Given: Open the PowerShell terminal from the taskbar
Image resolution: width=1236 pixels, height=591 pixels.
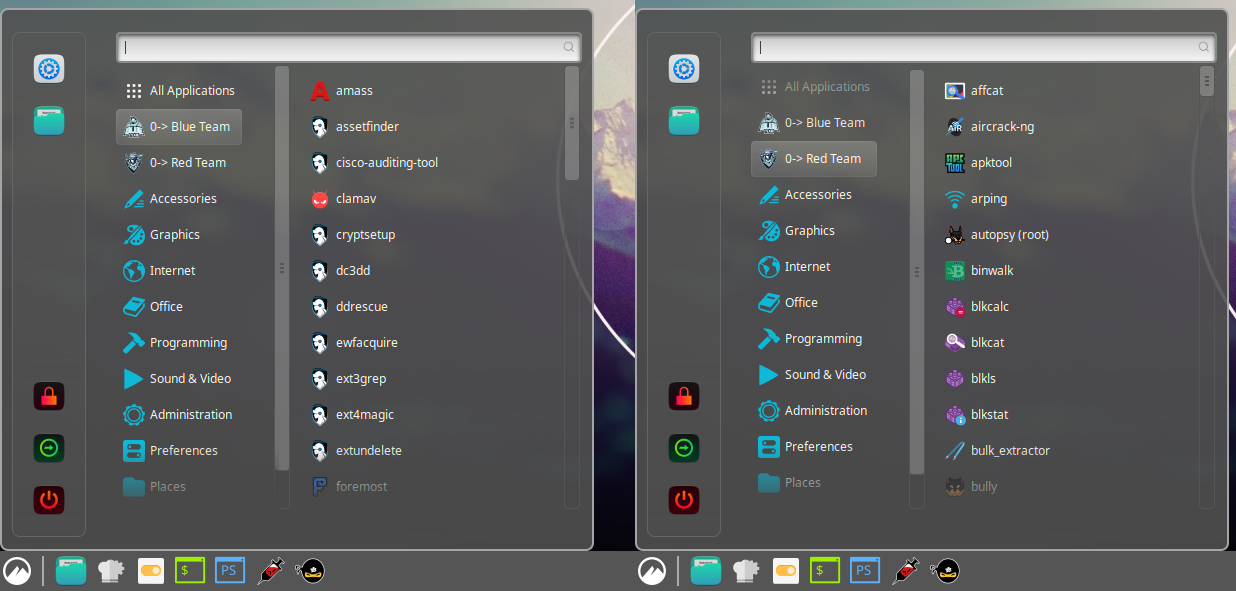Looking at the screenshot, I should [229, 570].
